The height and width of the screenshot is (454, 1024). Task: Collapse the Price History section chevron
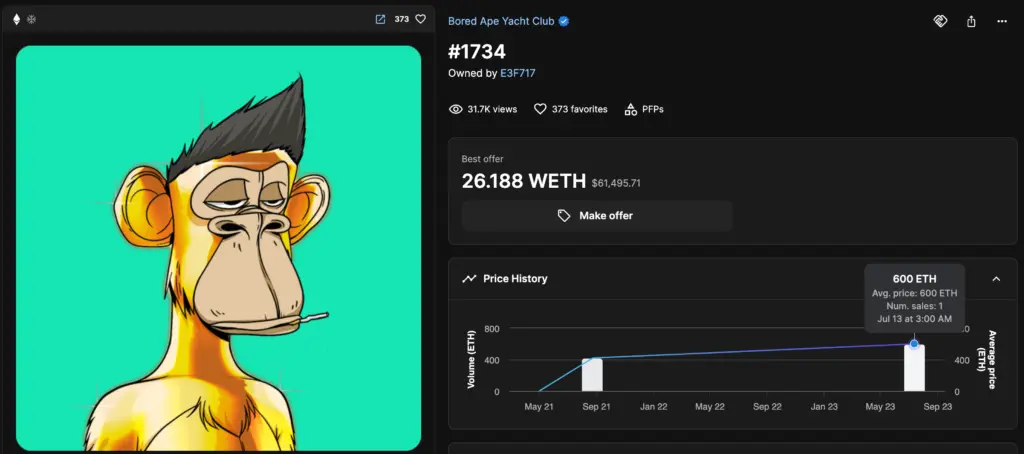pos(996,279)
